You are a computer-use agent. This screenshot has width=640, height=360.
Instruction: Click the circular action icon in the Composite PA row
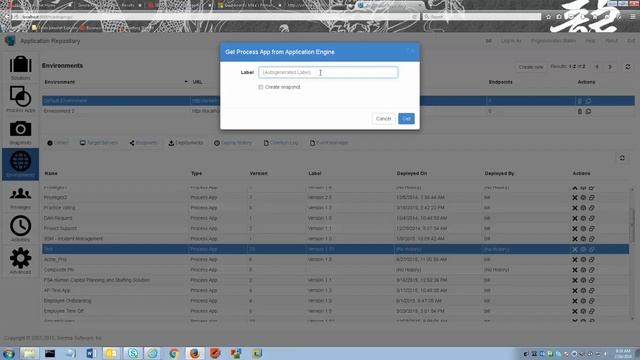click(x=583, y=270)
